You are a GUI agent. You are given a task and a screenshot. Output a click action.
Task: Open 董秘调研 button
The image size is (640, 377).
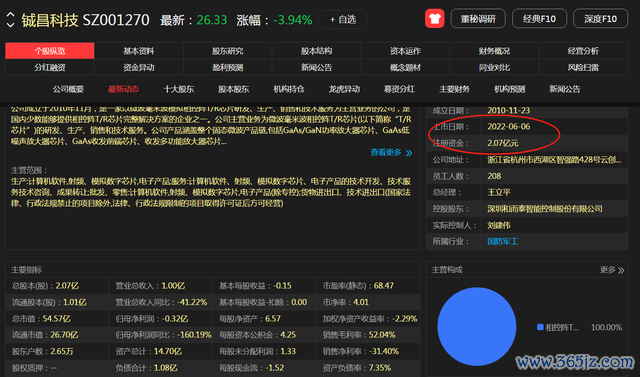[478, 19]
